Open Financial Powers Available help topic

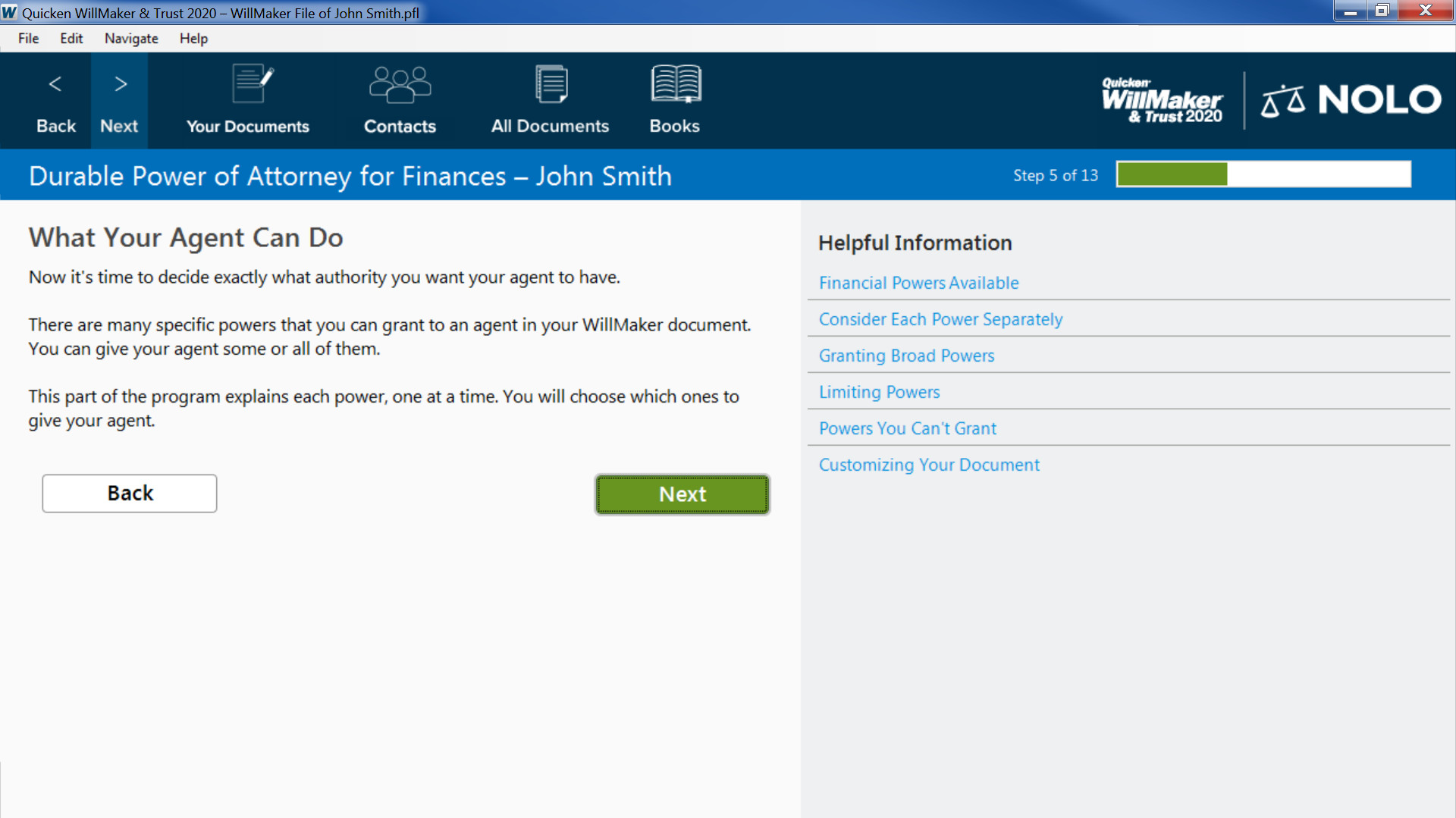[x=918, y=282]
